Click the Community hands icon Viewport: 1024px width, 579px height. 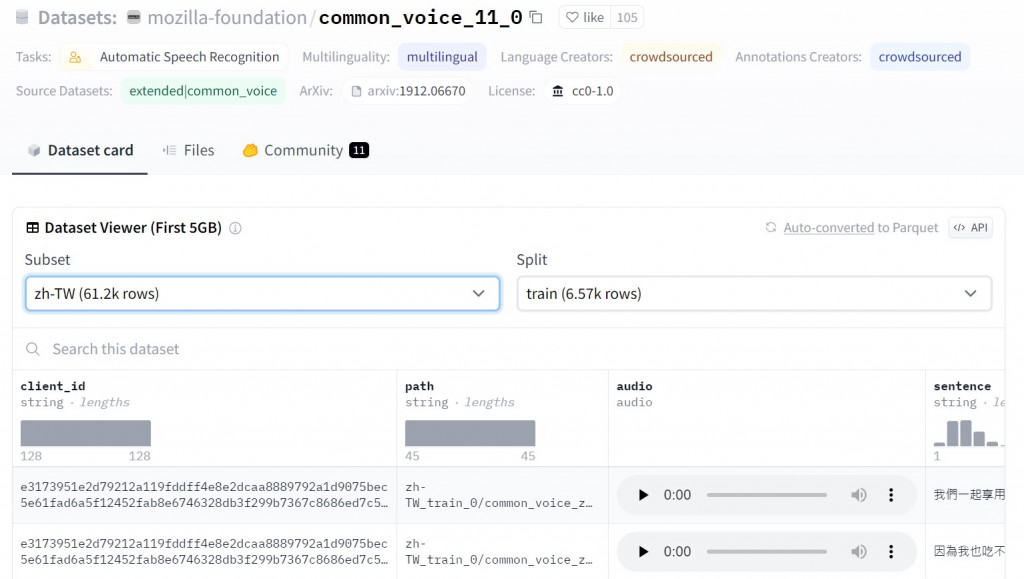[x=250, y=151]
